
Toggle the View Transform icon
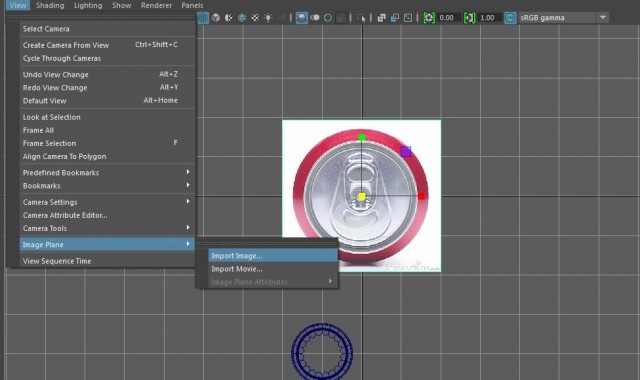pyautogui.click(x=510, y=18)
